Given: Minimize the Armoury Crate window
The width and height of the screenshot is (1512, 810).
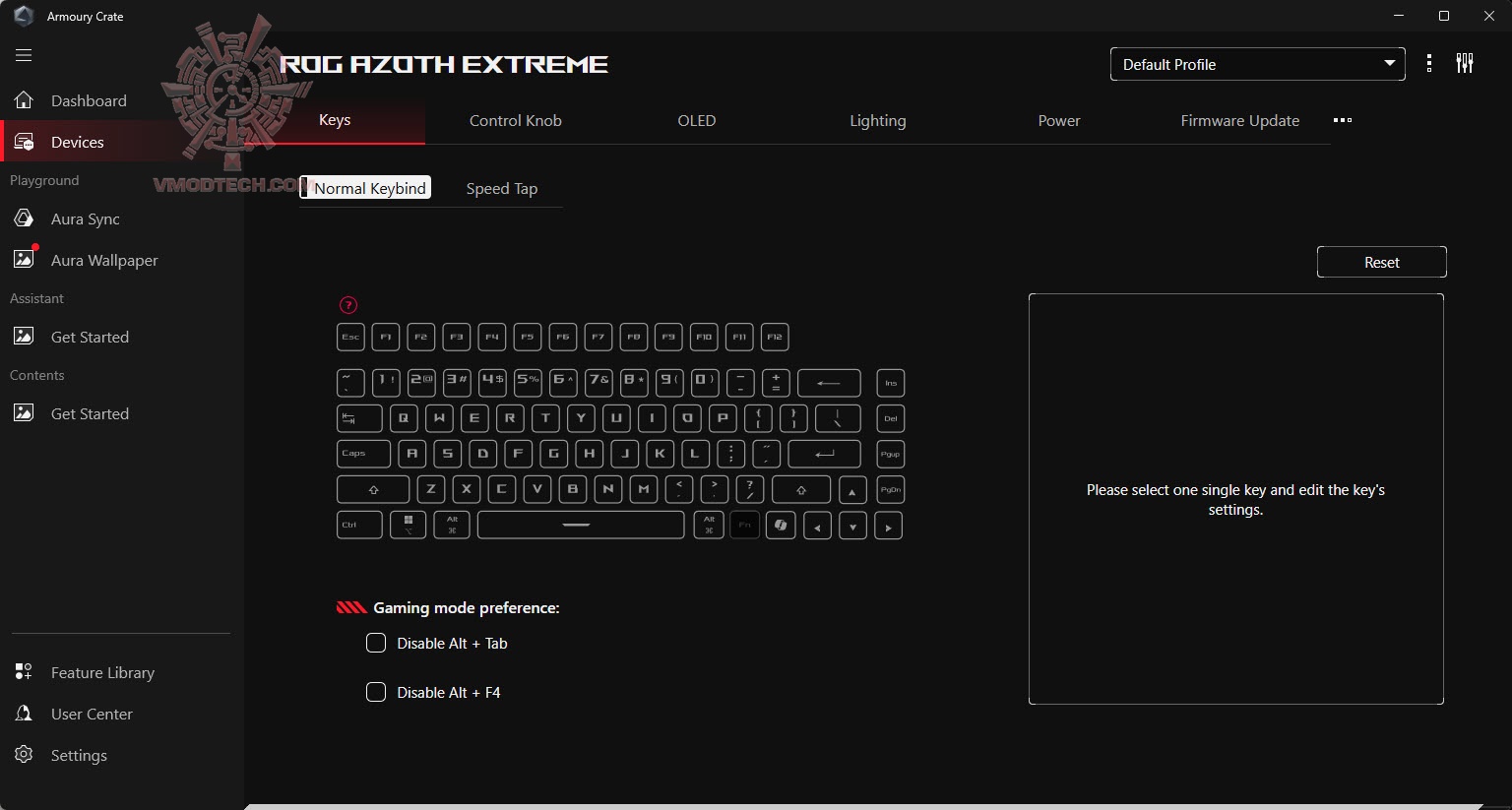Looking at the screenshot, I should [x=1399, y=16].
